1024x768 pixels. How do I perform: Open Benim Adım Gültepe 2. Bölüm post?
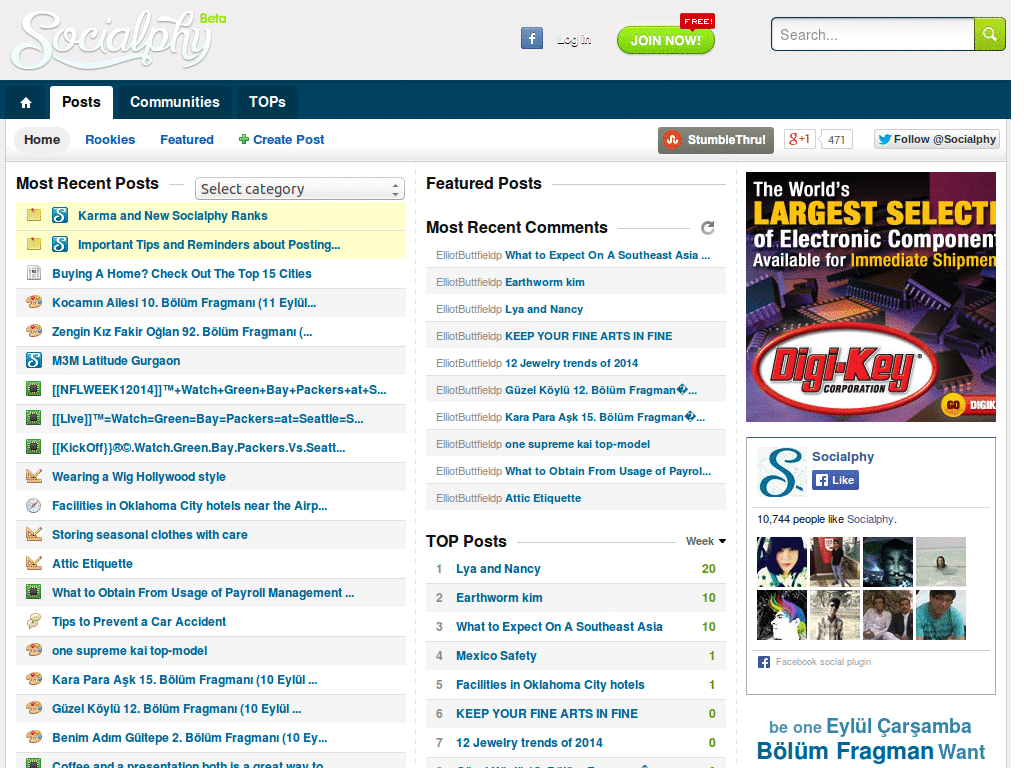click(189, 737)
